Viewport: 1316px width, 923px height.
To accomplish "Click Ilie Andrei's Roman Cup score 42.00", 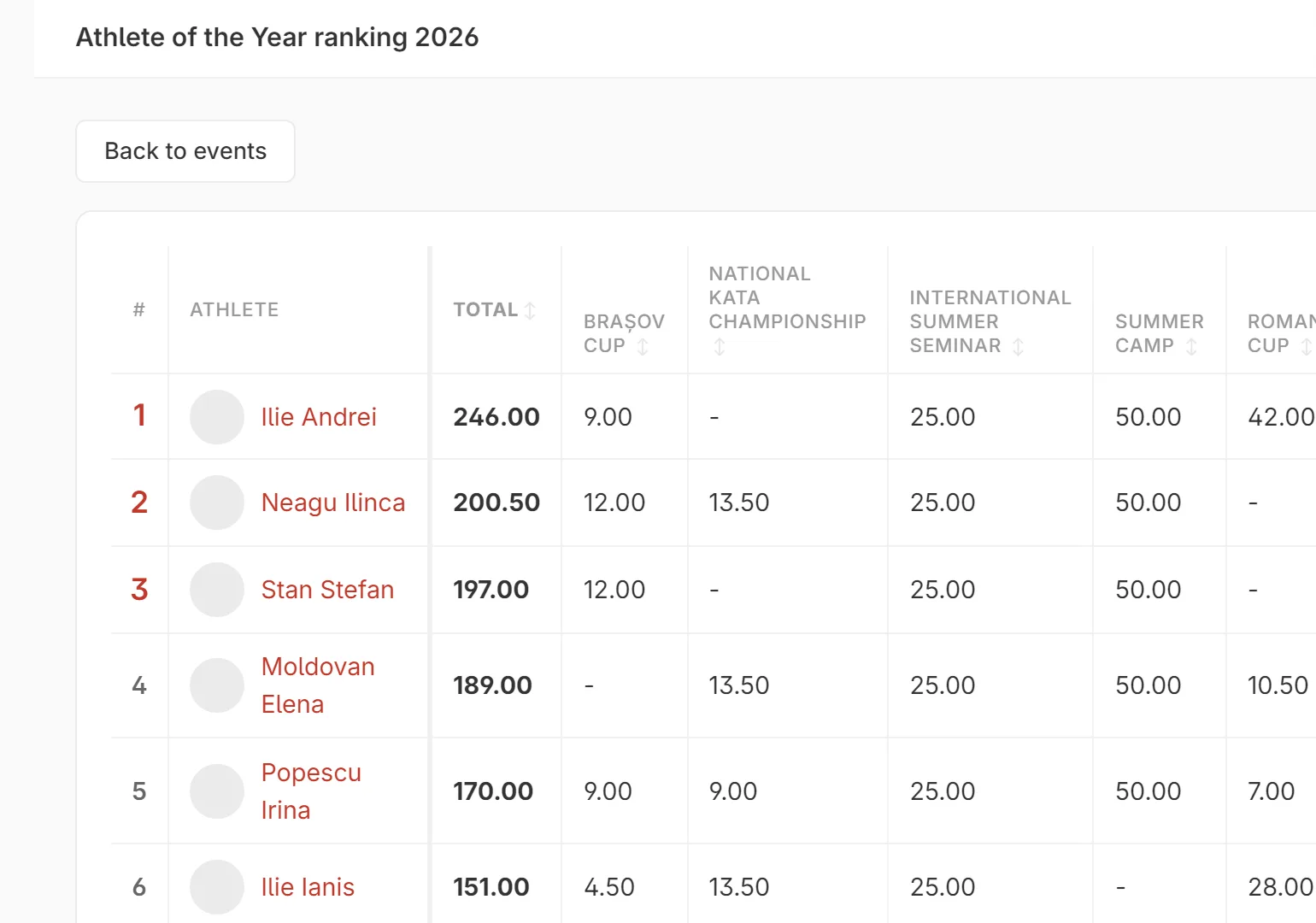I will [x=1281, y=417].
